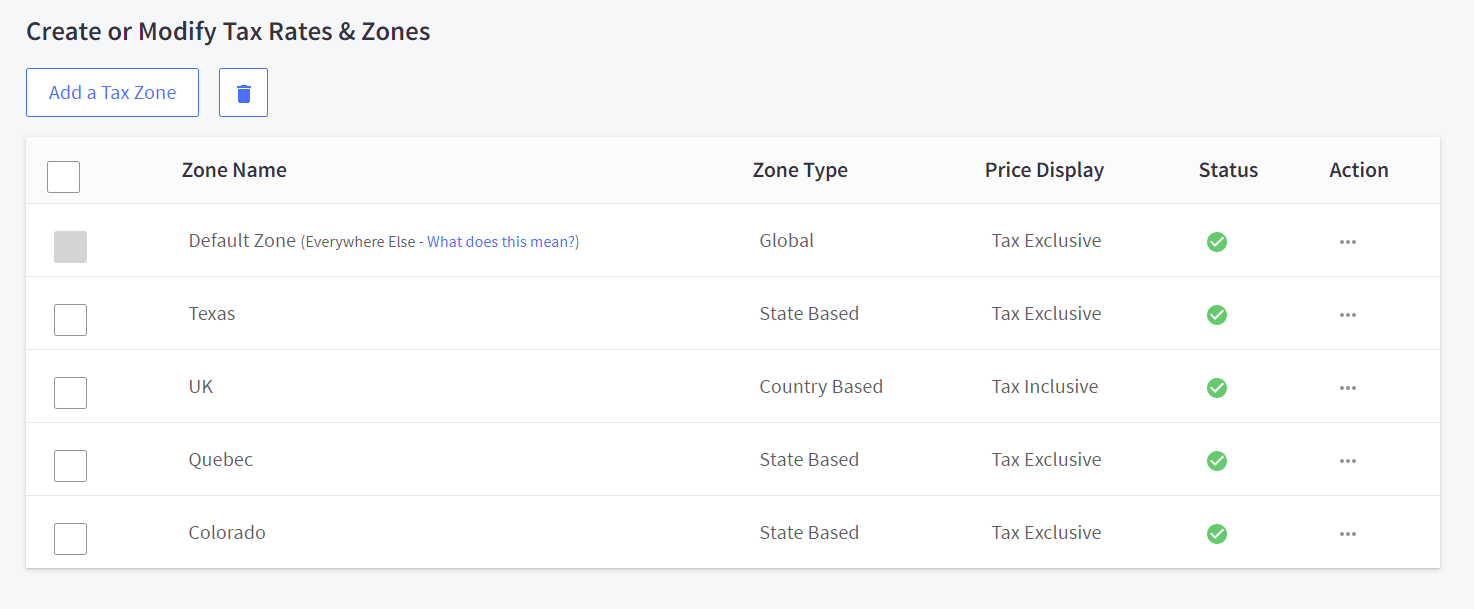Select the UK zone name
This screenshot has width=1474, height=609.
(x=200, y=386)
